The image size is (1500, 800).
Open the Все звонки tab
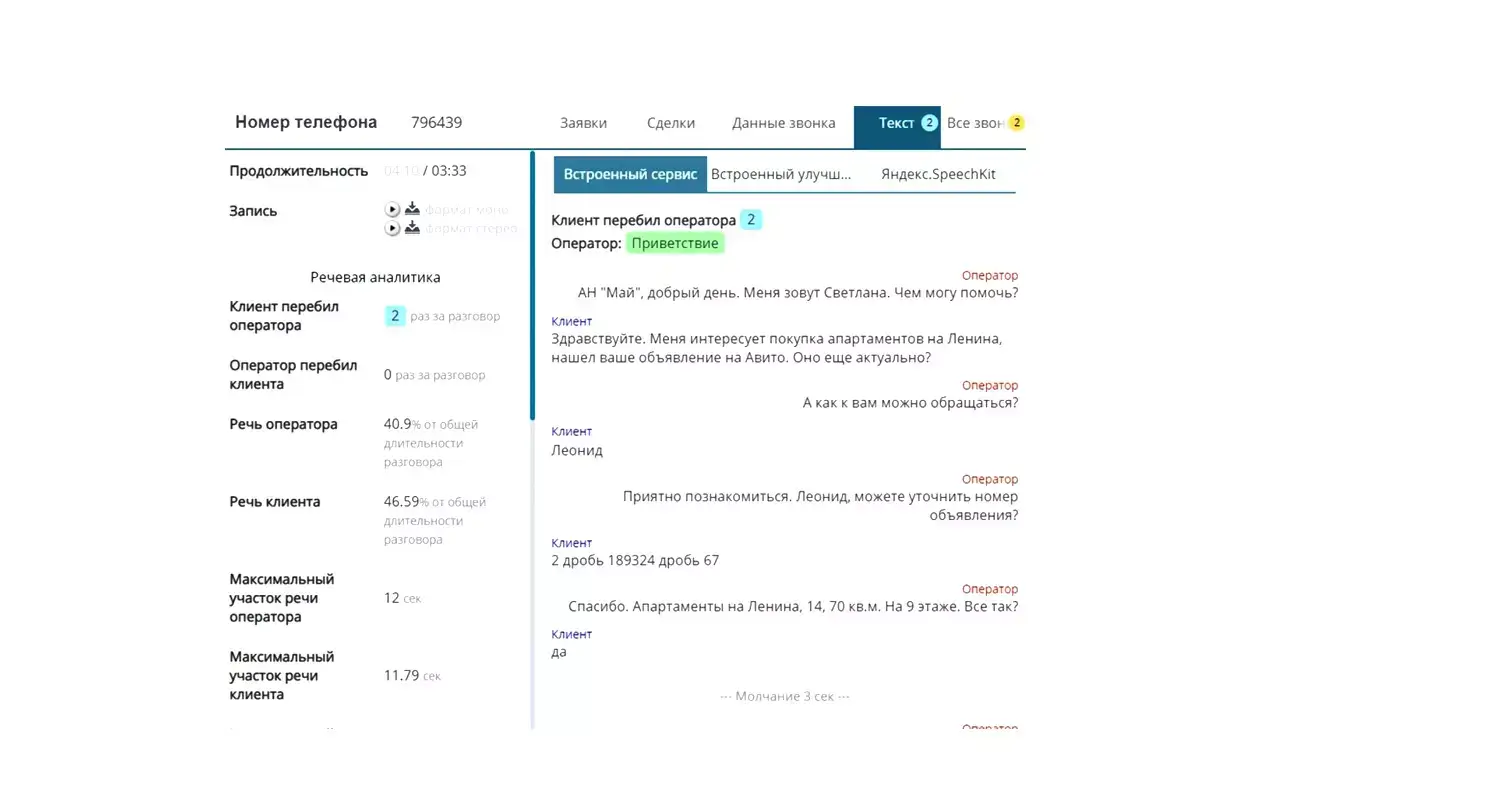coord(975,123)
